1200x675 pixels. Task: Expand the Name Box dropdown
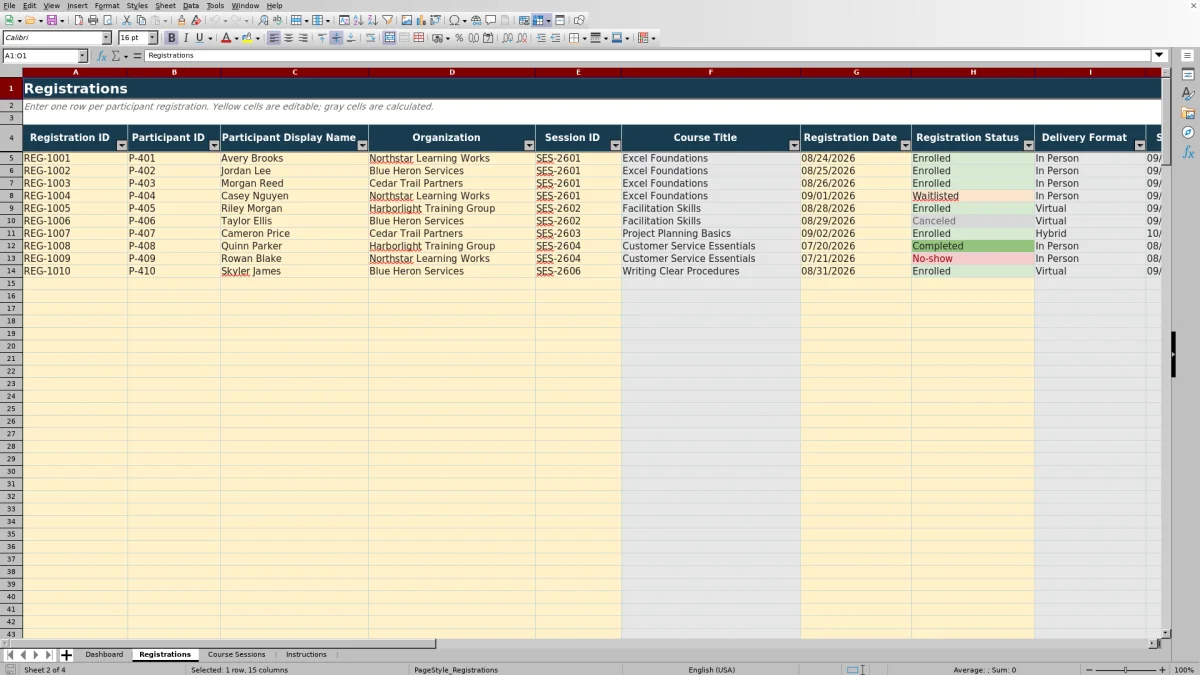[x=82, y=56]
